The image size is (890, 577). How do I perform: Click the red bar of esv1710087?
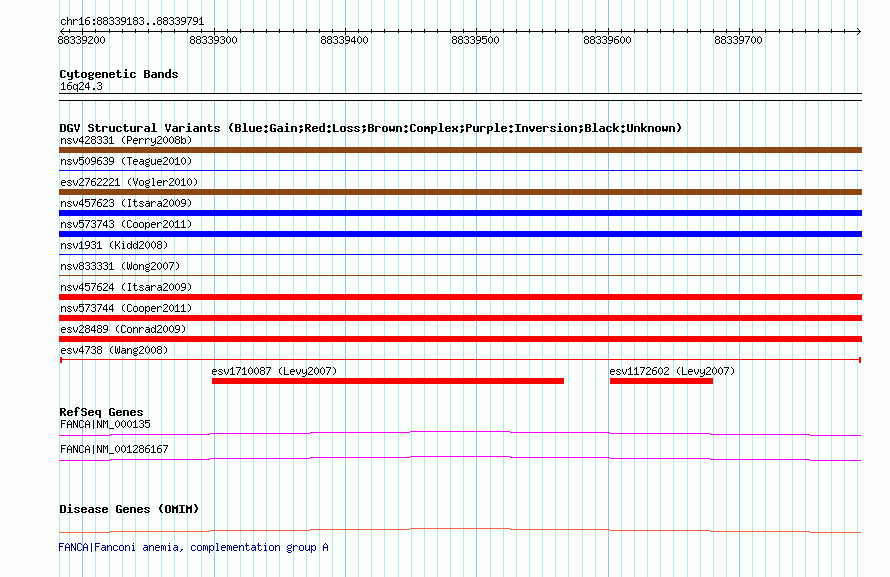click(x=388, y=381)
